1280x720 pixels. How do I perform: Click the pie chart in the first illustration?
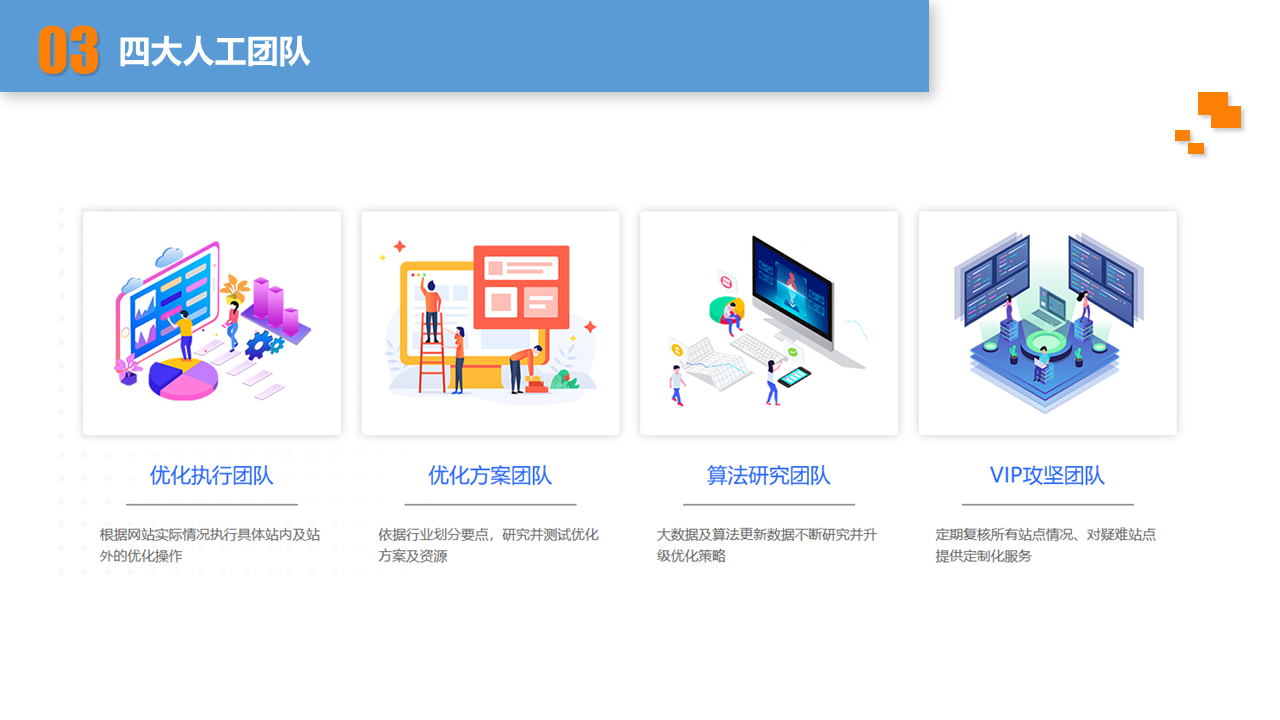tap(183, 378)
